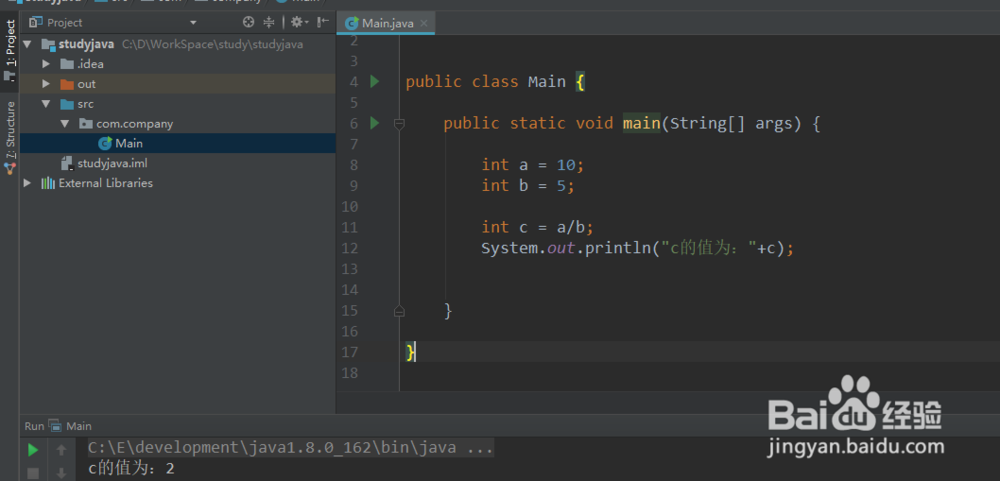Collapse the studyjava project root

click(27, 44)
